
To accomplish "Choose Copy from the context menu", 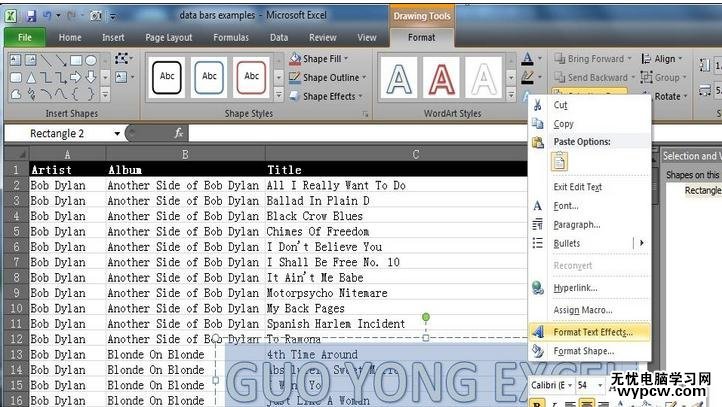I will click(x=589, y=124).
